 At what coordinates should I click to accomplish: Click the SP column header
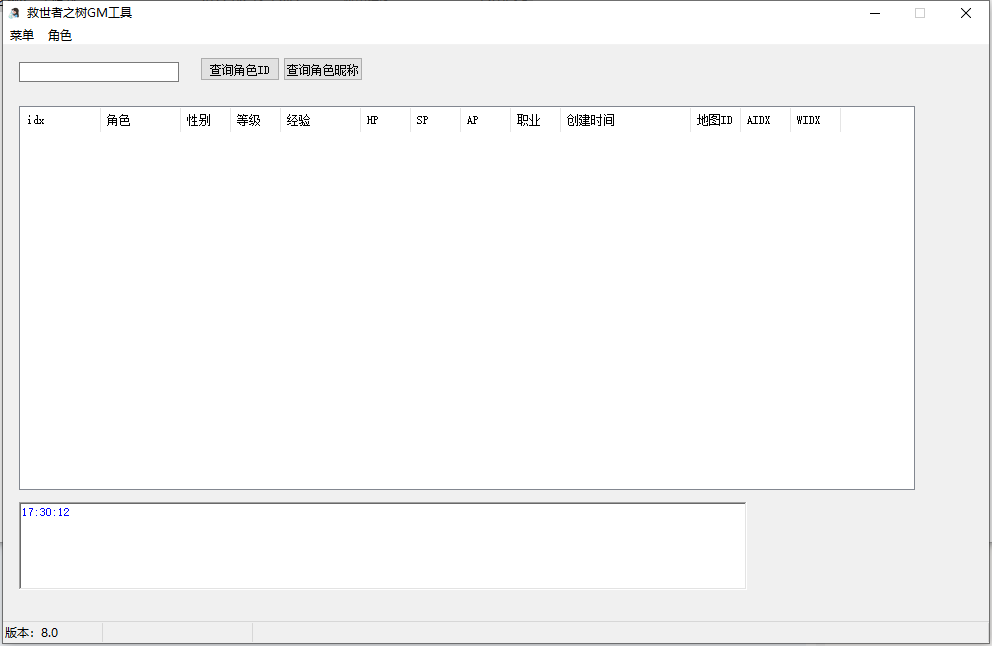[436, 120]
